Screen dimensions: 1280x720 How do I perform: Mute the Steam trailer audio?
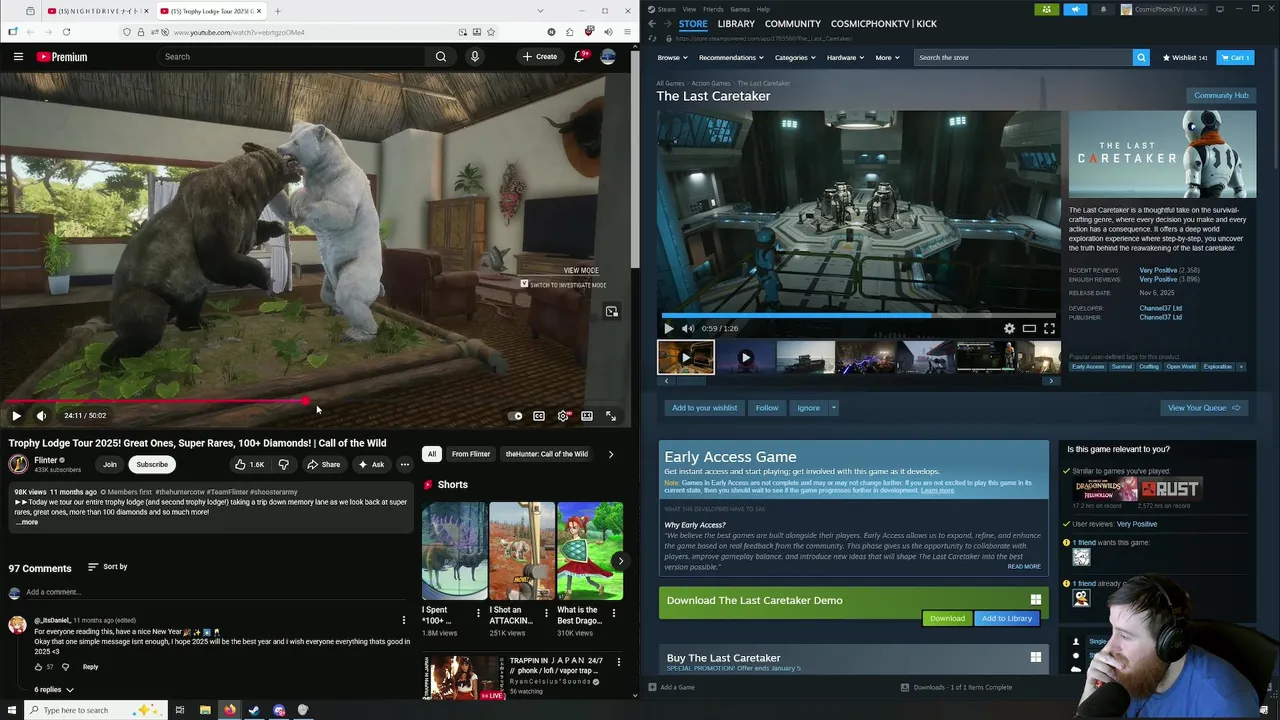point(687,328)
